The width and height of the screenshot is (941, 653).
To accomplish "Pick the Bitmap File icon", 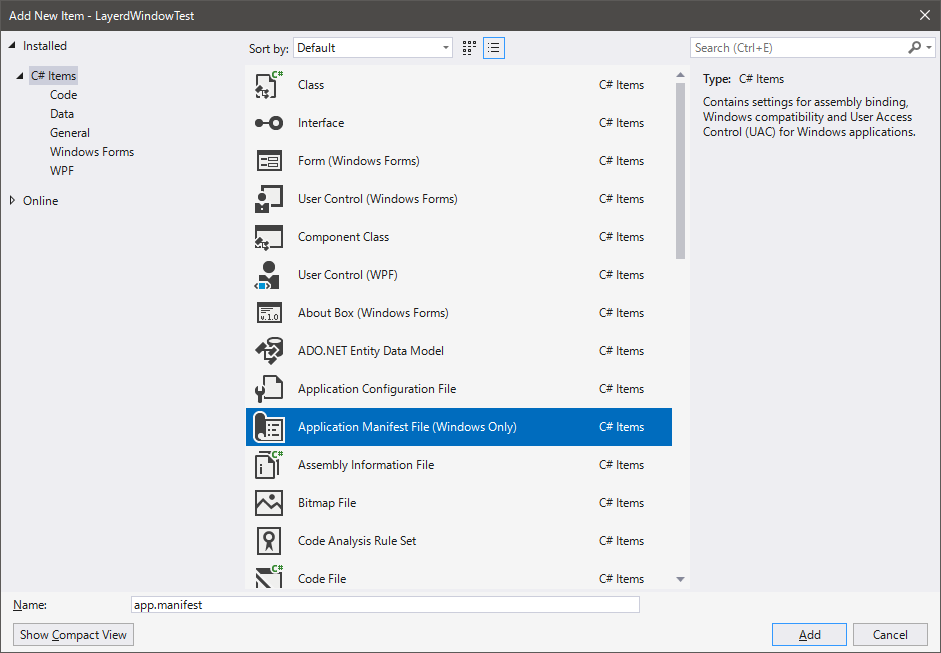I will point(269,503).
